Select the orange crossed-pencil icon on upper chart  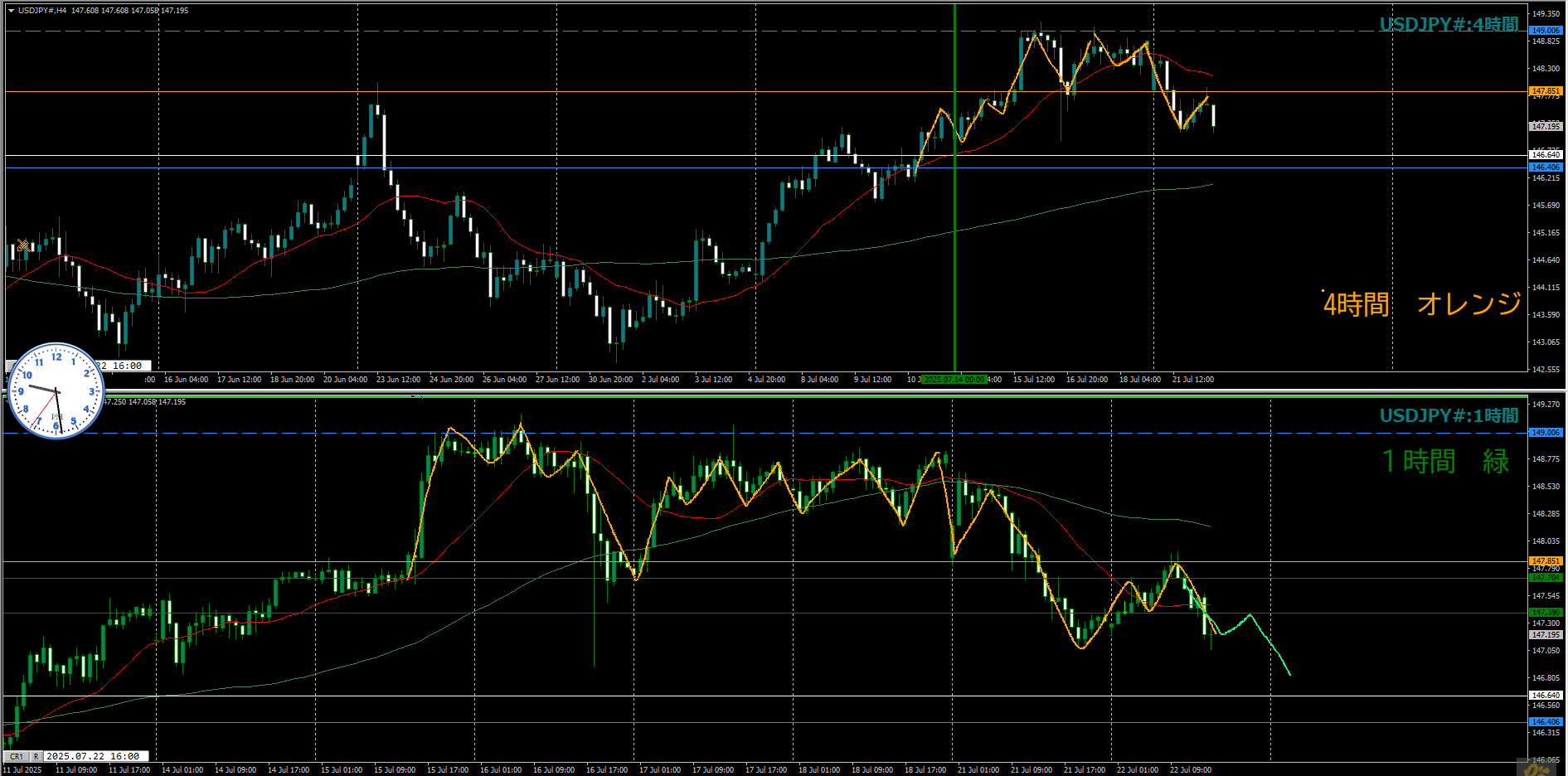coord(23,245)
